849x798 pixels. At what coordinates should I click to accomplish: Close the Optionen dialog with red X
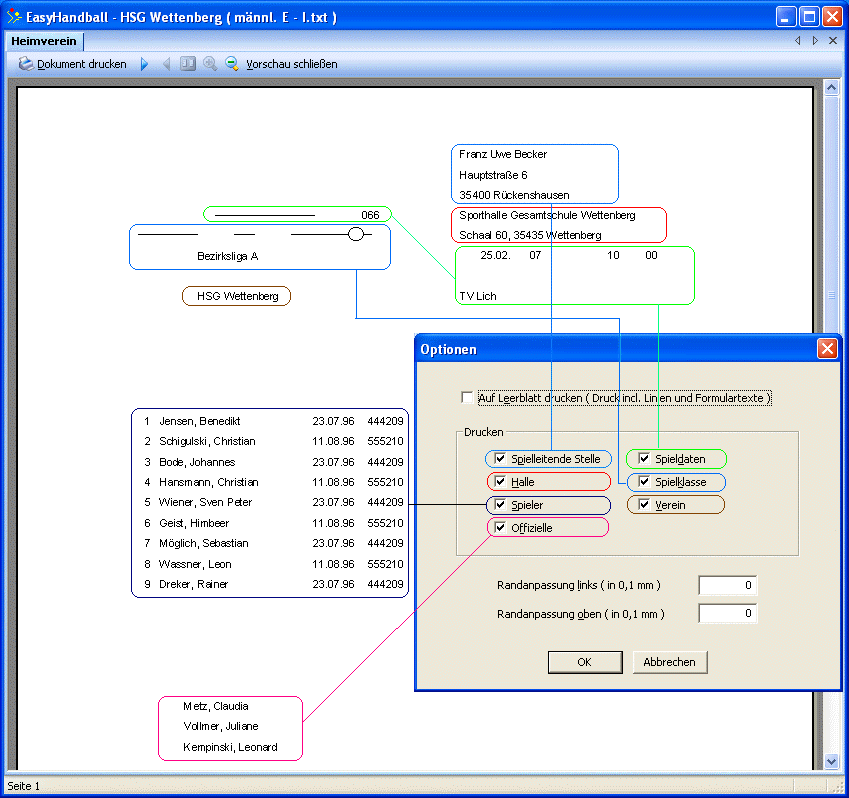827,349
